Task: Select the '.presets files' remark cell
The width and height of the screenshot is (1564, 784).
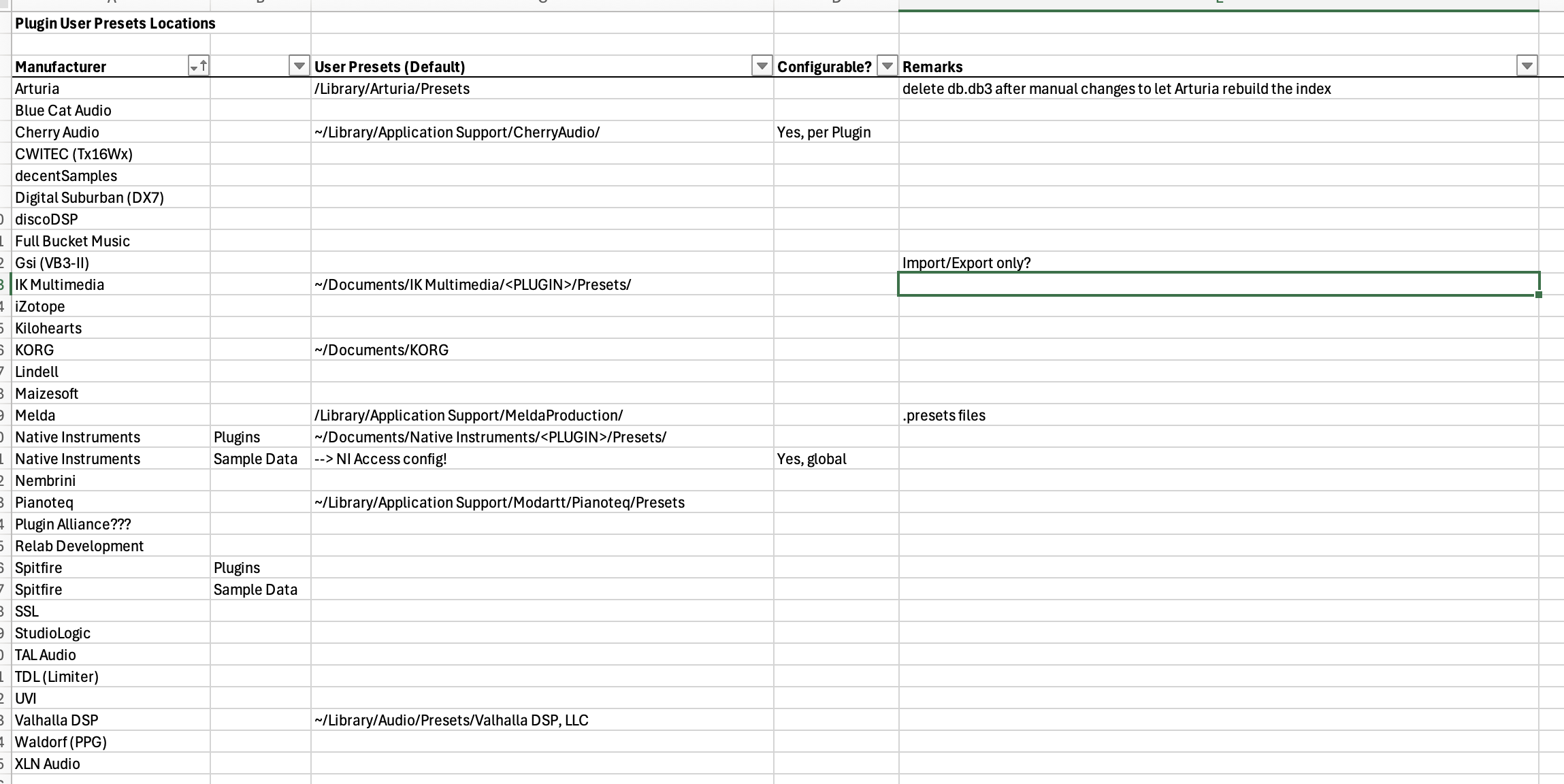Action: click(1219, 415)
